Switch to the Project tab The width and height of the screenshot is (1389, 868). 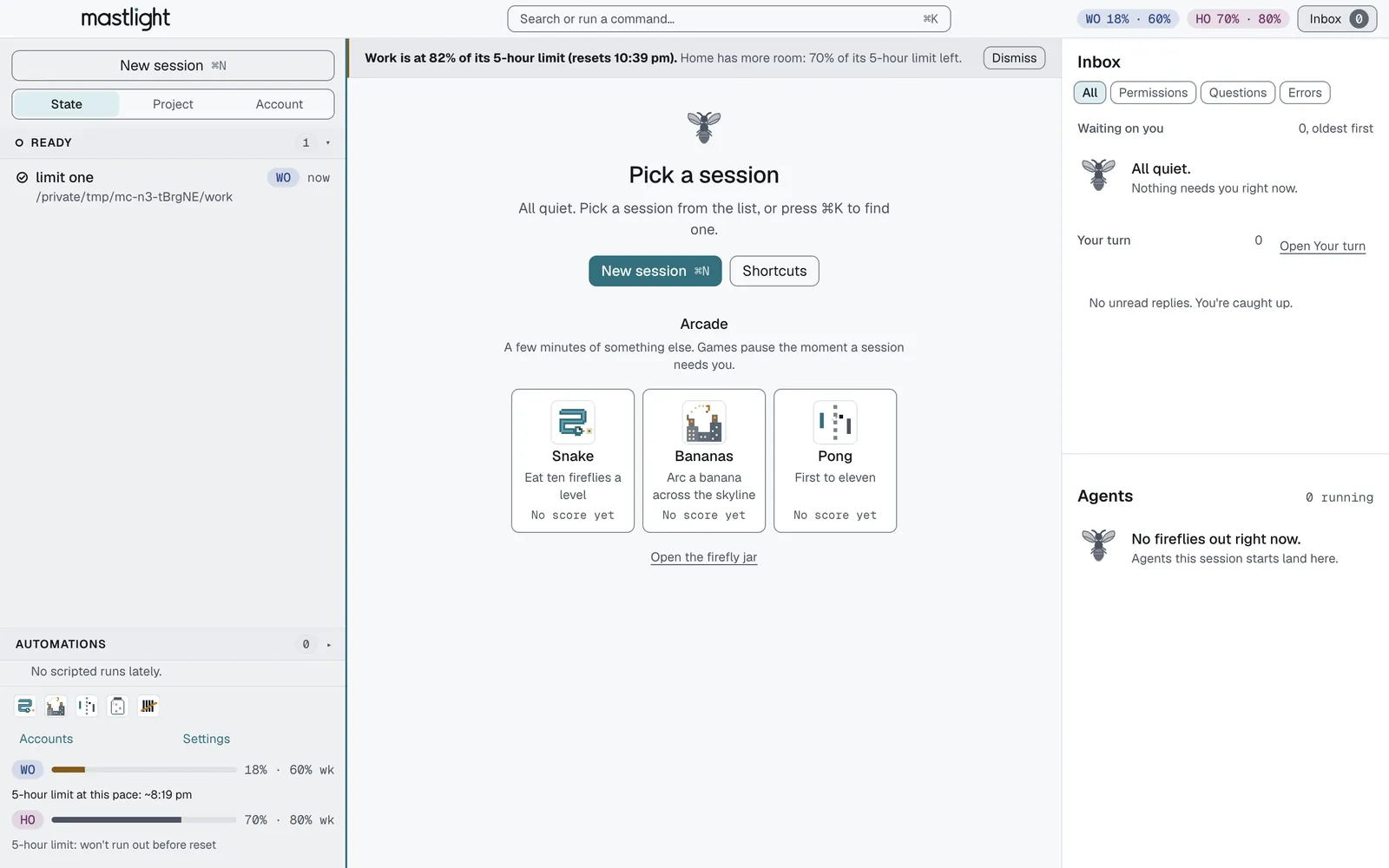coord(173,104)
